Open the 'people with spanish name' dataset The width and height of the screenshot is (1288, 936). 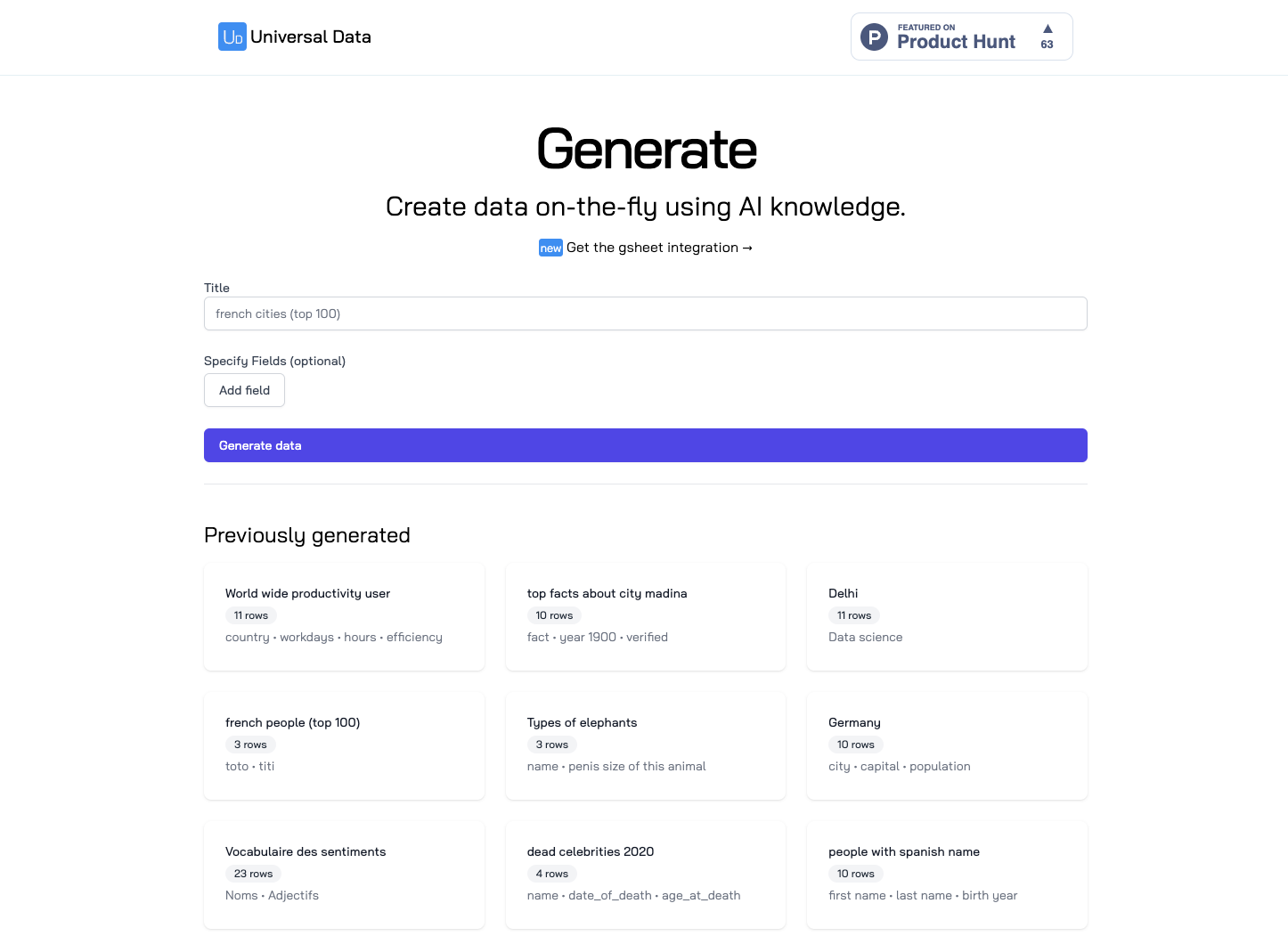[x=946, y=875]
